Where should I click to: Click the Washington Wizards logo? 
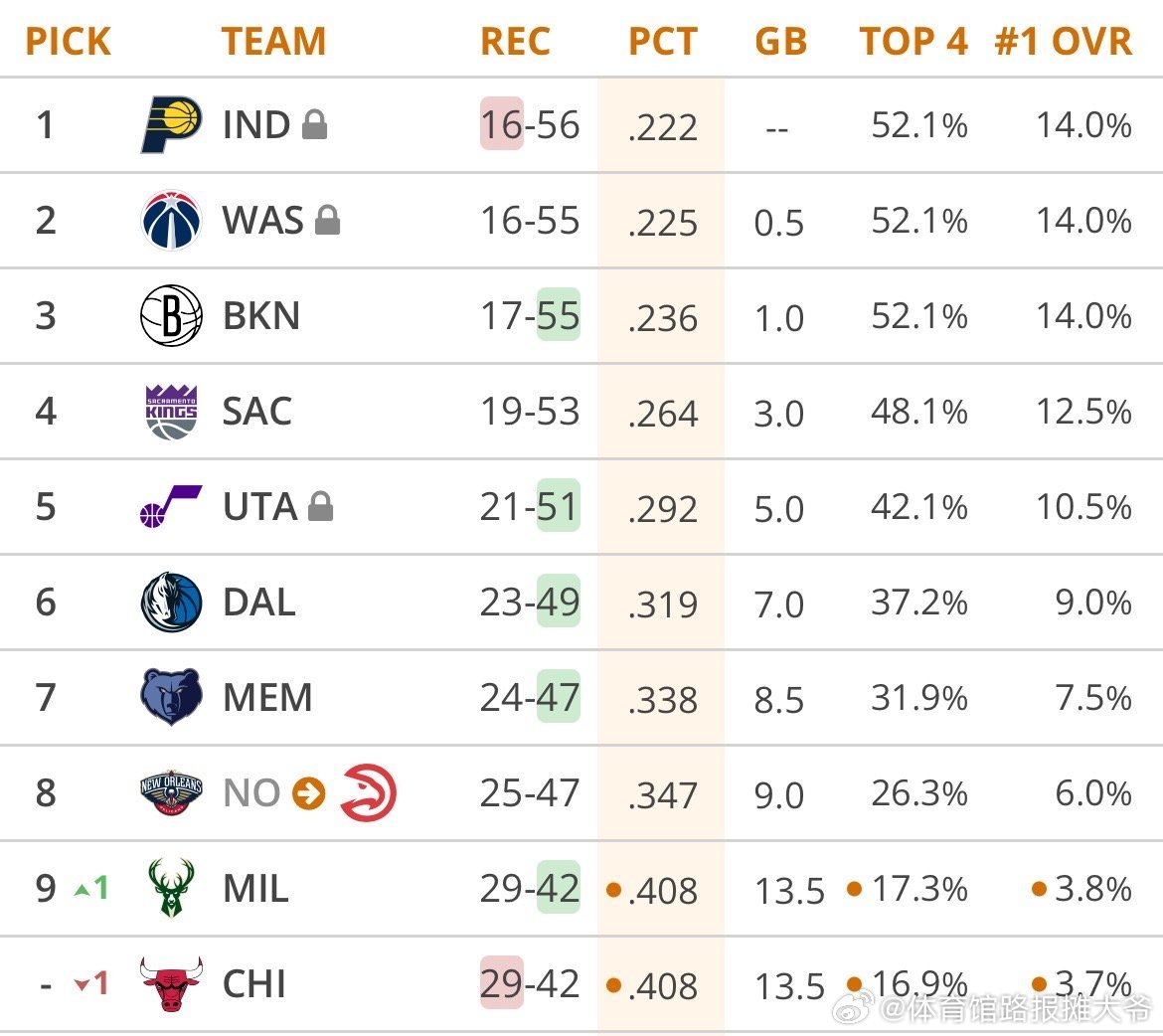point(171,220)
